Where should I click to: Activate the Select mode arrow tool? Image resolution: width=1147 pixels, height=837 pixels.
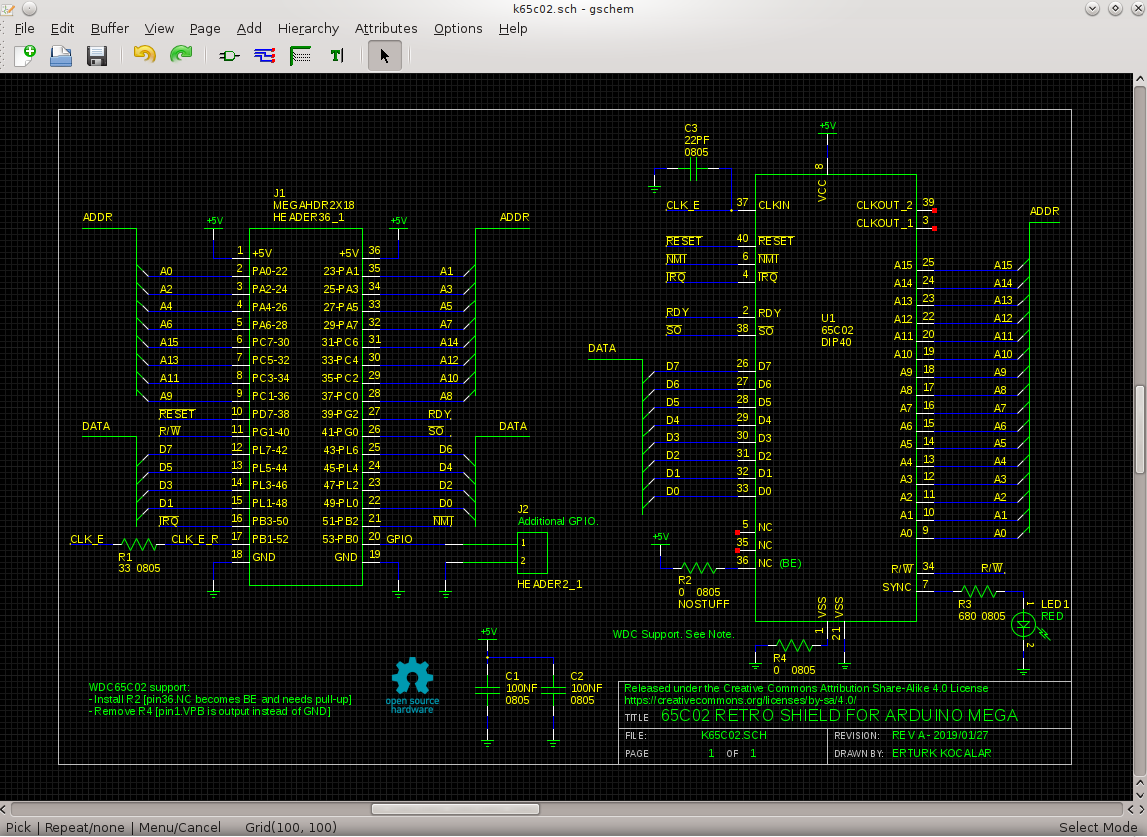tap(385, 56)
